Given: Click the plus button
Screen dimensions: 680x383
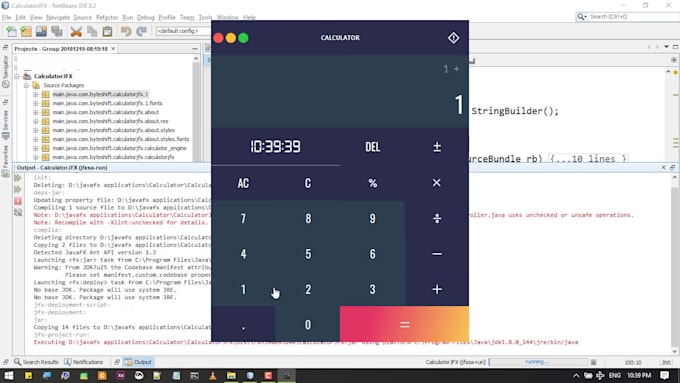Looking at the screenshot, I should point(437,289).
